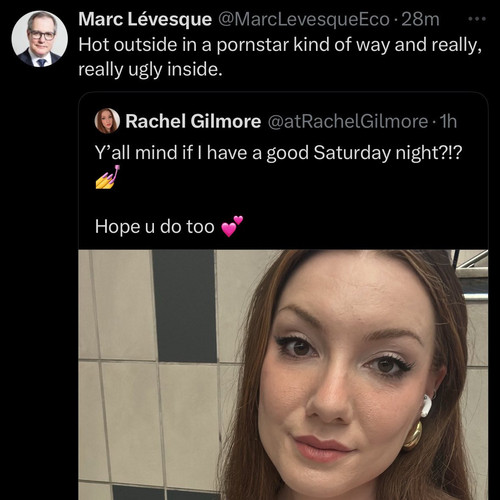Open Marc Lévesque's profile picture
Image resolution: width=500 pixels, height=500 pixels.
[40, 39]
